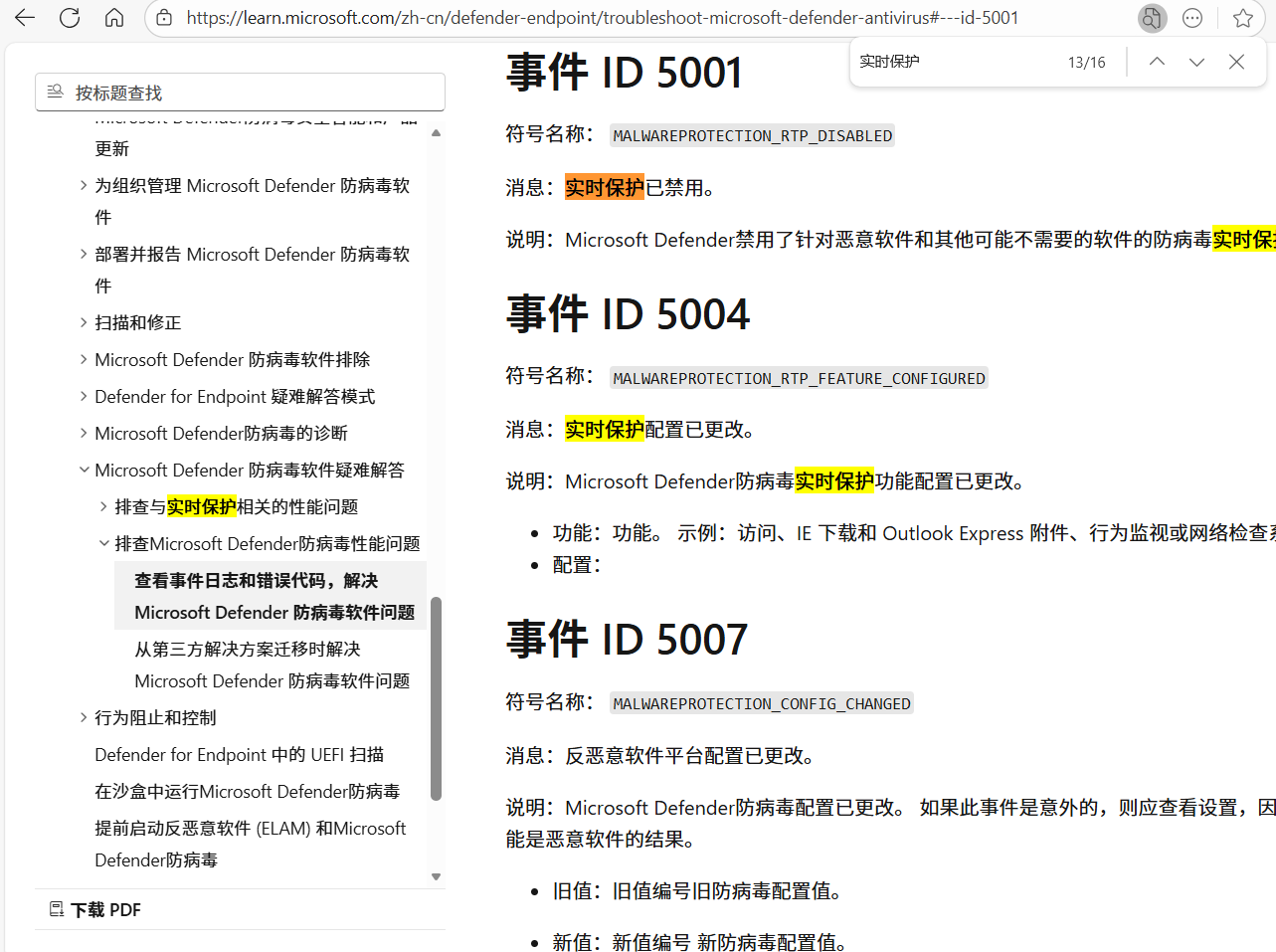The width and height of the screenshot is (1276, 952).
Task: Click the 13/16 match counter
Action: pyautogui.click(x=1086, y=62)
